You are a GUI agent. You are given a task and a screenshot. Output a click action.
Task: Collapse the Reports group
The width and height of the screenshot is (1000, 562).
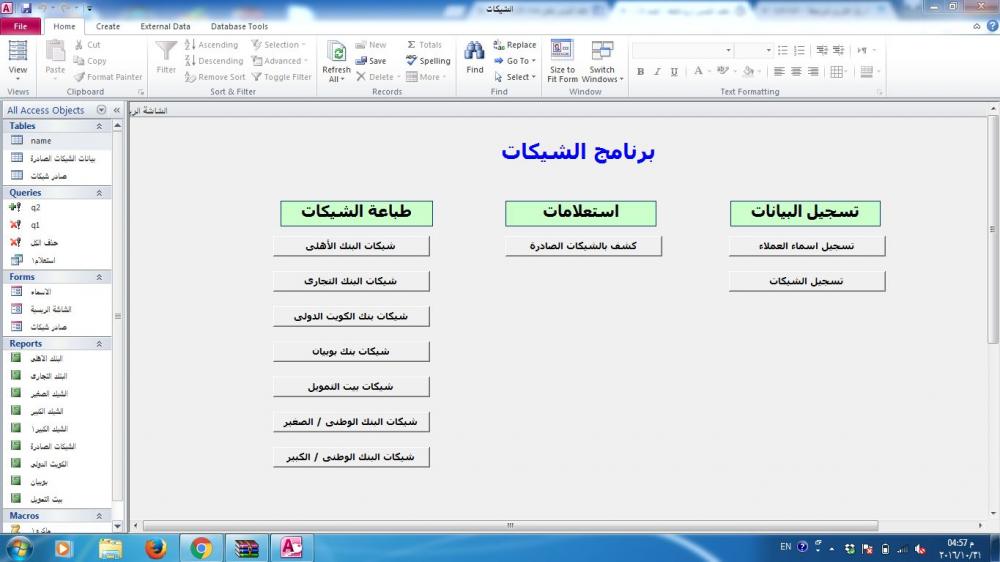point(99,344)
